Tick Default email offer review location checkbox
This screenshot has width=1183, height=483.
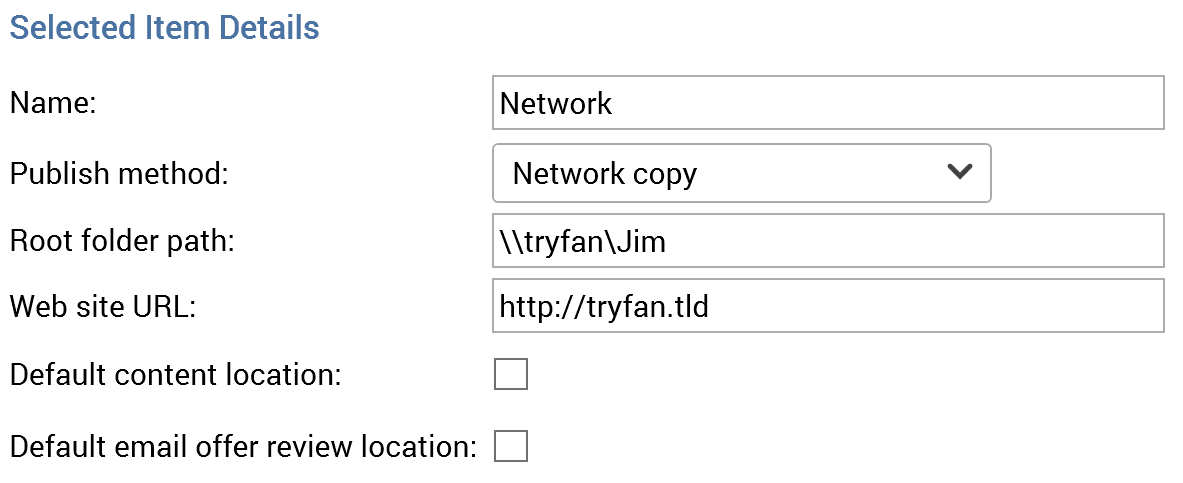(x=511, y=446)
